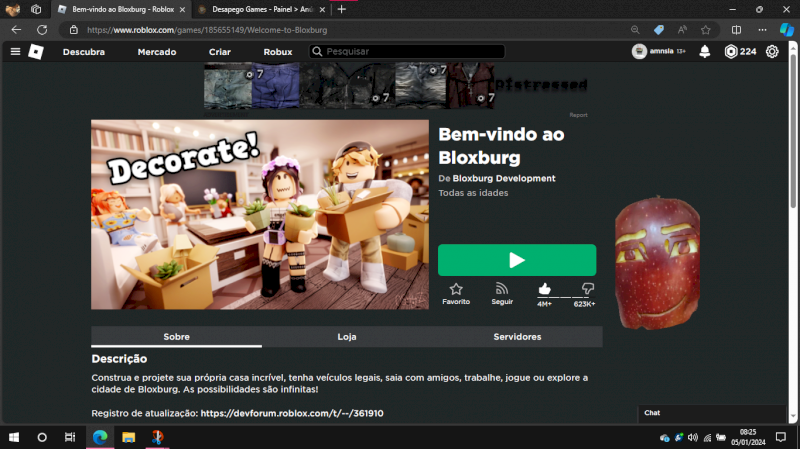Open the volume speaker tray icon
Image resolution: width=800 pixels, height=449 pixels.
point(692,437)
